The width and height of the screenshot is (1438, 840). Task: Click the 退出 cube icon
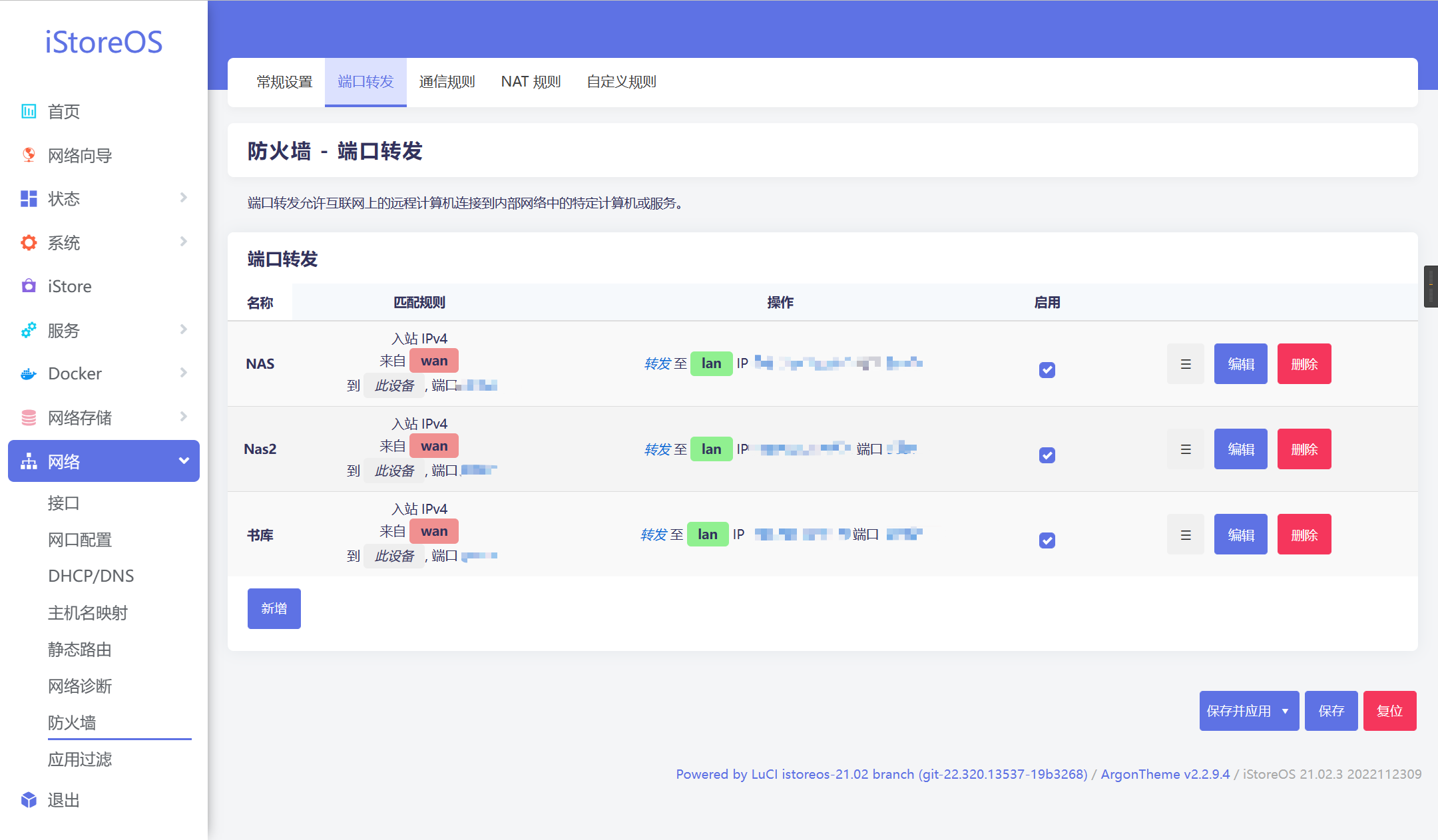pyautogui.click(x=29, y=799)
